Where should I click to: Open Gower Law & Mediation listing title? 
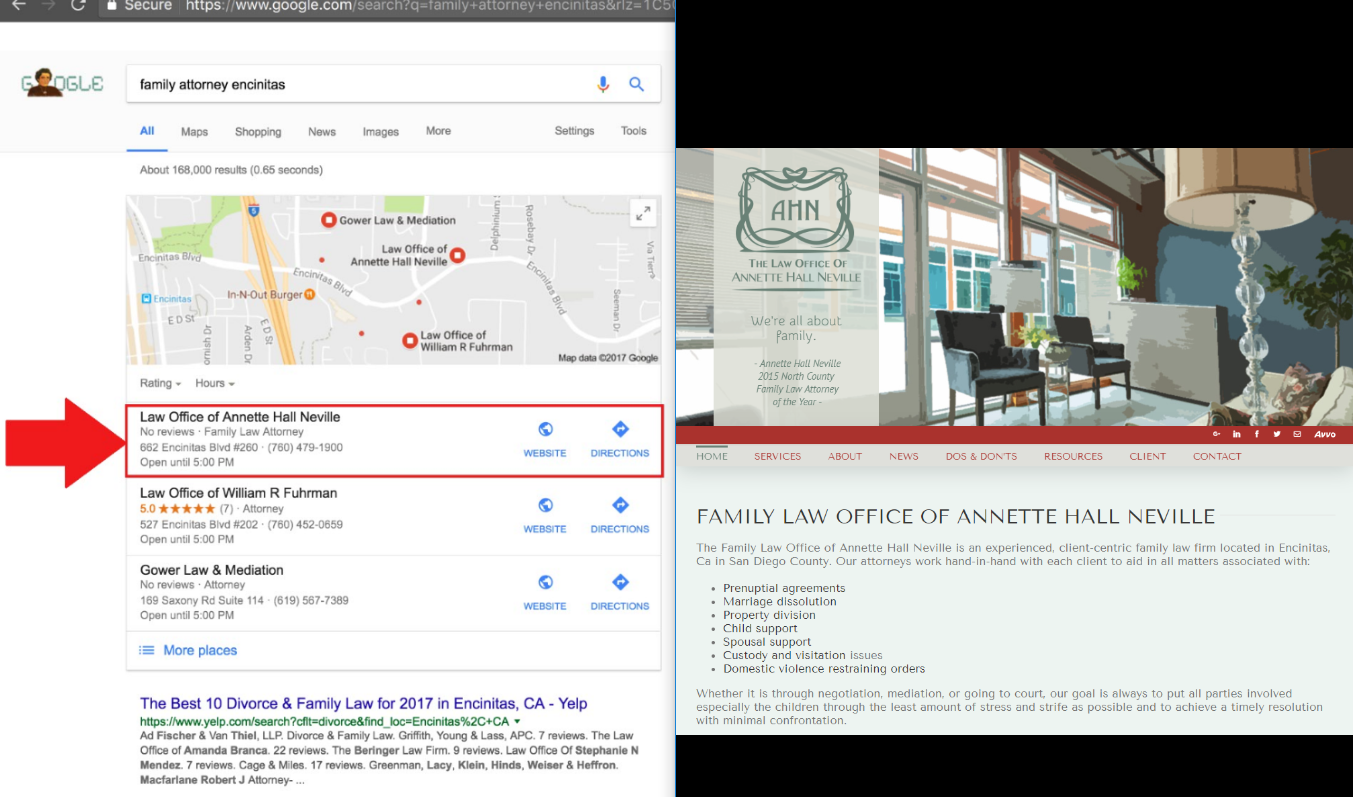212,570
